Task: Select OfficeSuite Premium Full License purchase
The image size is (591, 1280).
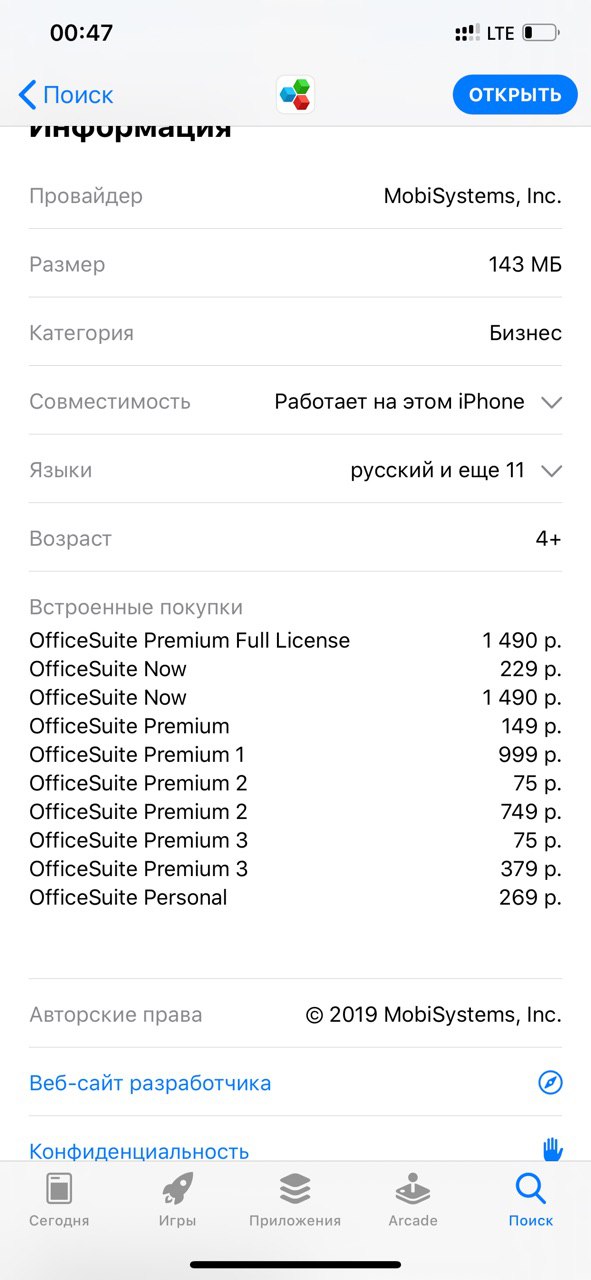Action: (295, 640)
